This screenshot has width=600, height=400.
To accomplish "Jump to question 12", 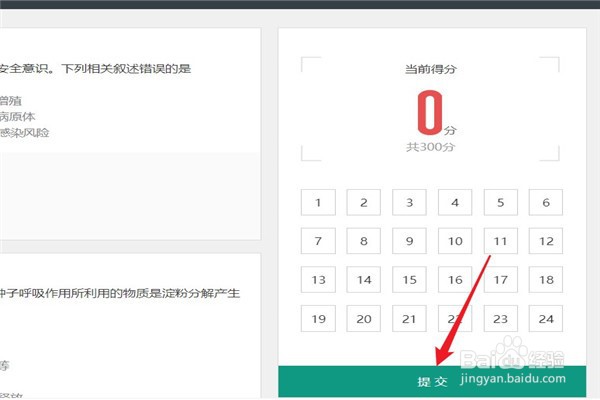I will tap(546, 241).
